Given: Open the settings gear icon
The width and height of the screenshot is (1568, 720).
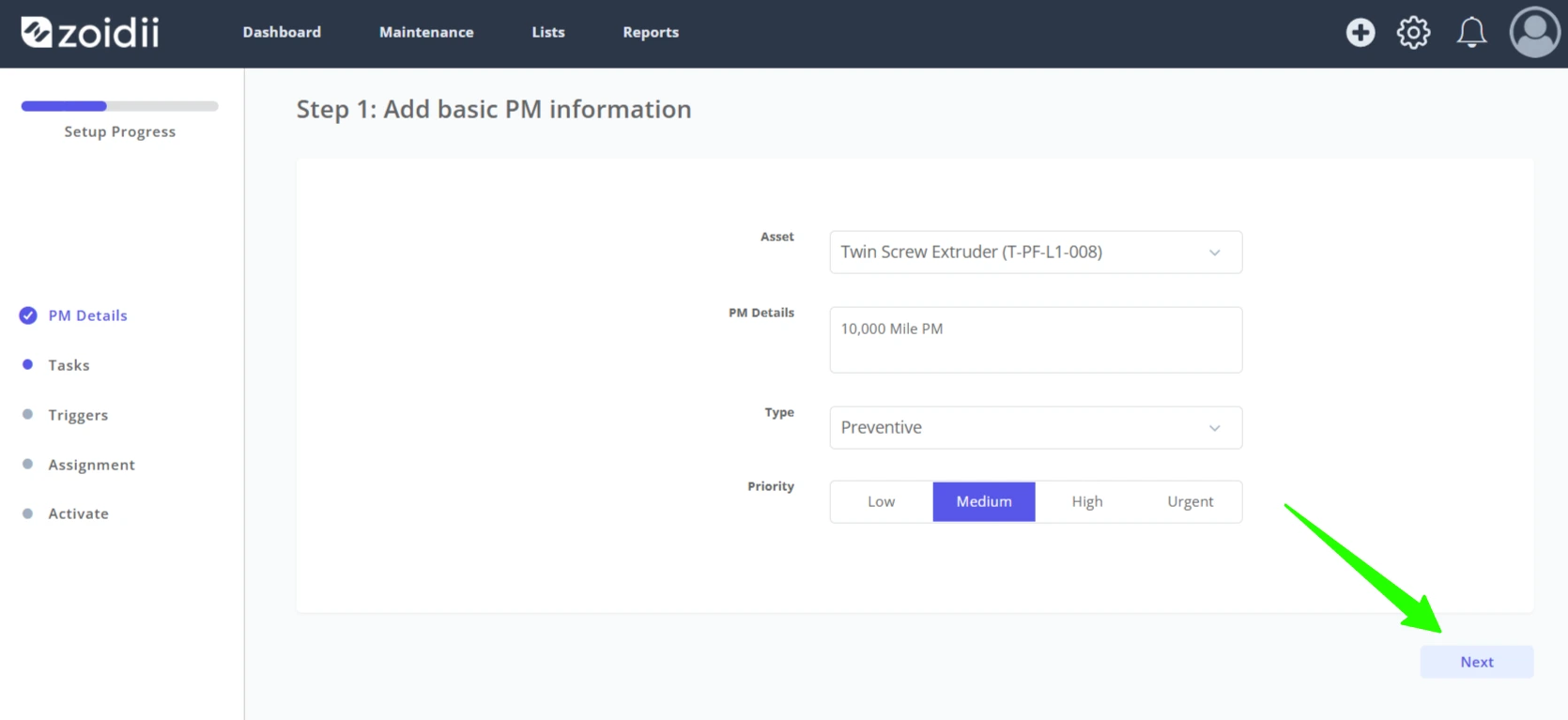Looking at the screenshot, I should coord(1413,33).
